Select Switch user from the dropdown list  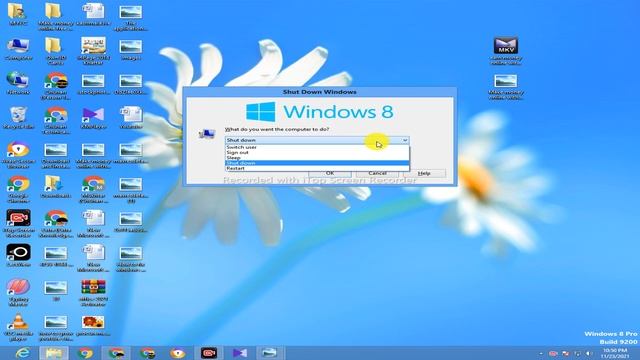click(317, 147)
